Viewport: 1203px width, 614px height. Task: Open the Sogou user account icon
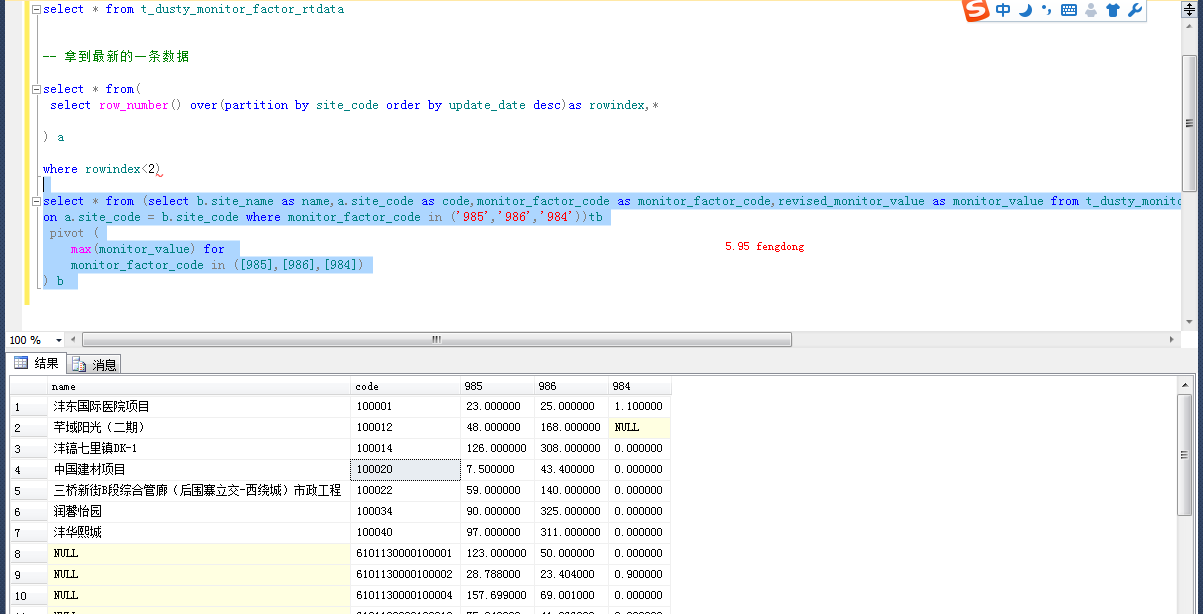click(1090, 11)
